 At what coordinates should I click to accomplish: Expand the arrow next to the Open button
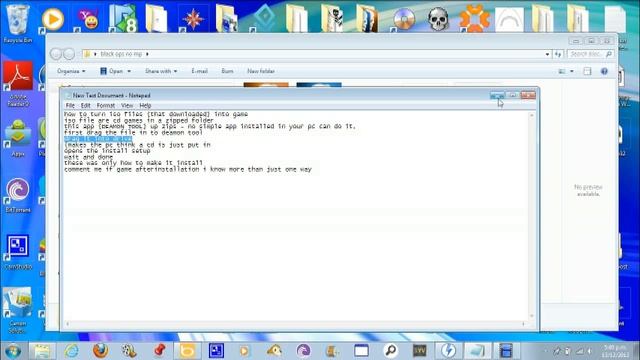129,71
